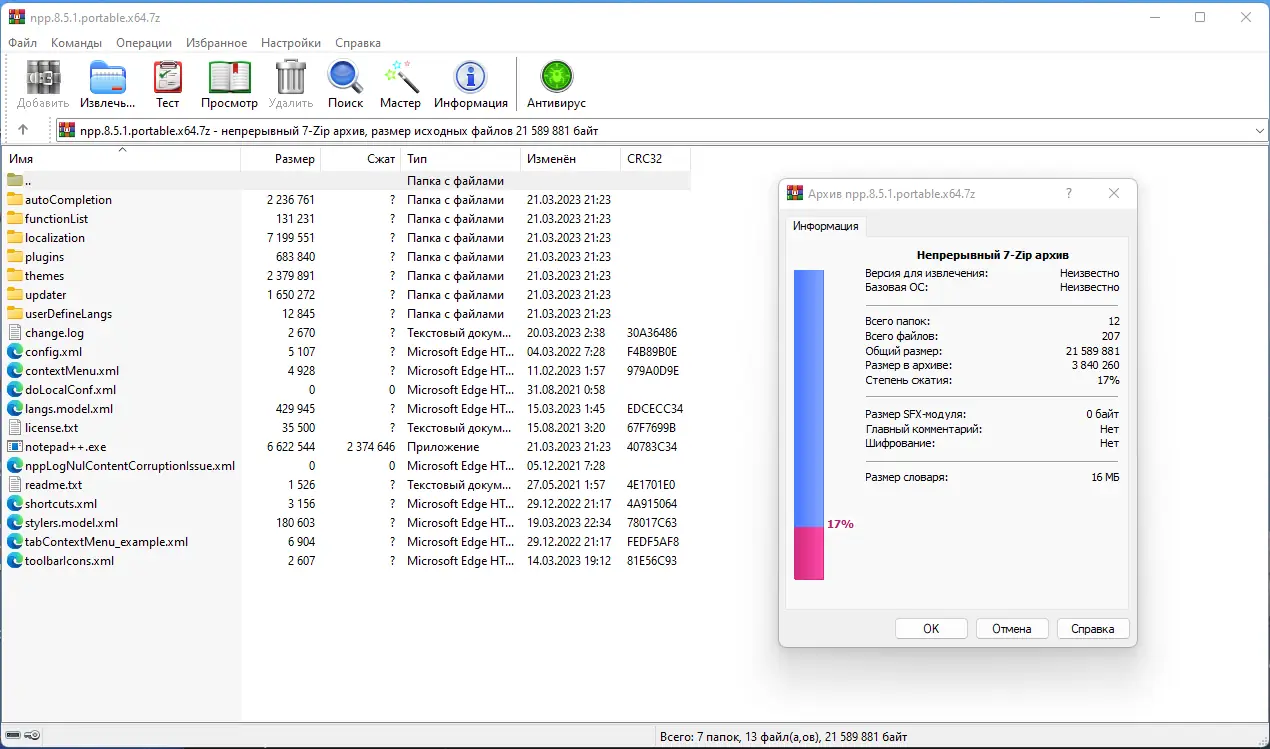Viewport: 1270px width, 749px height.
Task: Select the userDefineLangs folder icon
Action: pyautogui.click(x=15, y=313)
